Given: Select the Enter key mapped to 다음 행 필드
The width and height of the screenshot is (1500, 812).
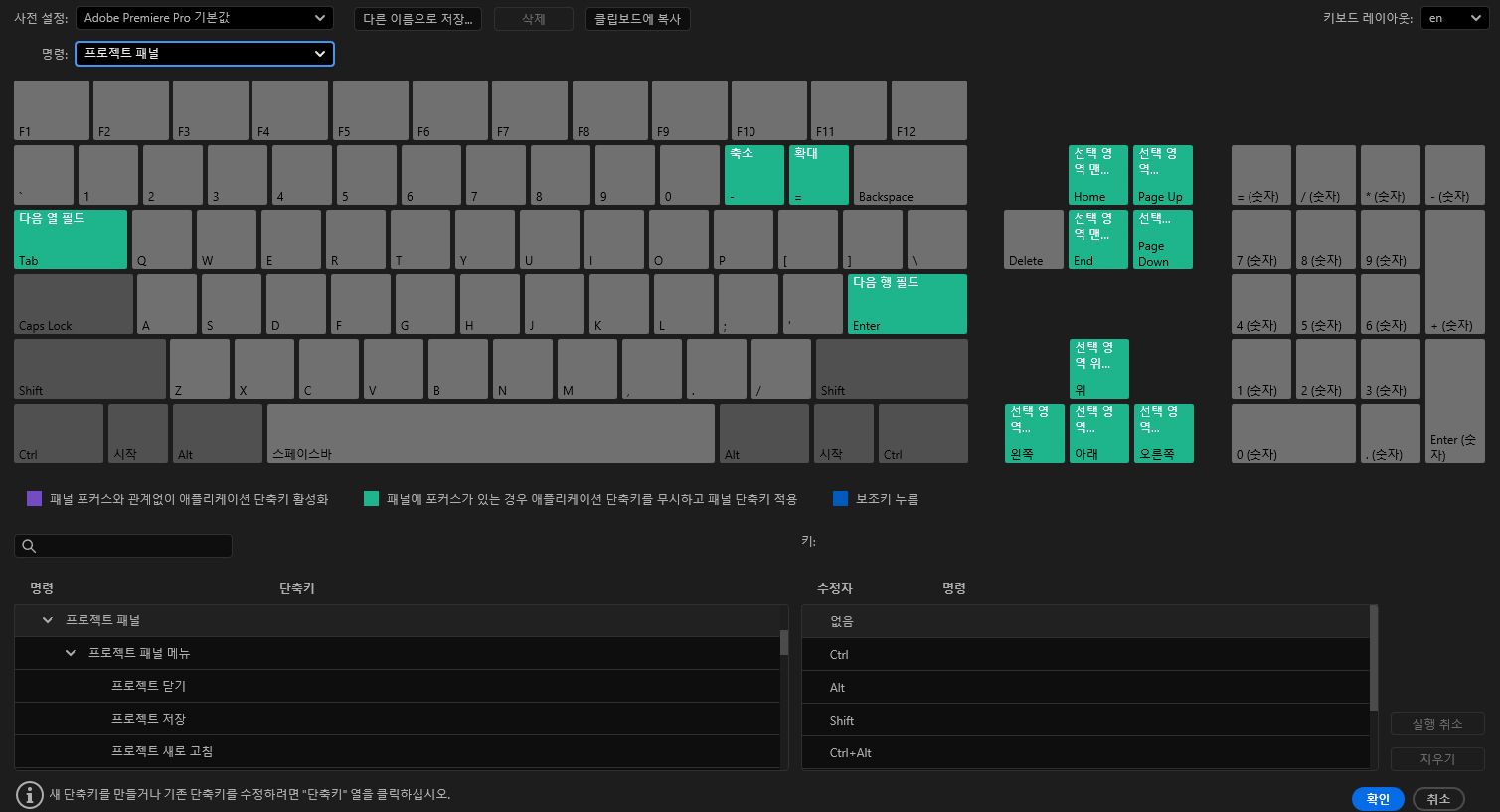Looking at the screenshot, I should click(x=906, y=303).
